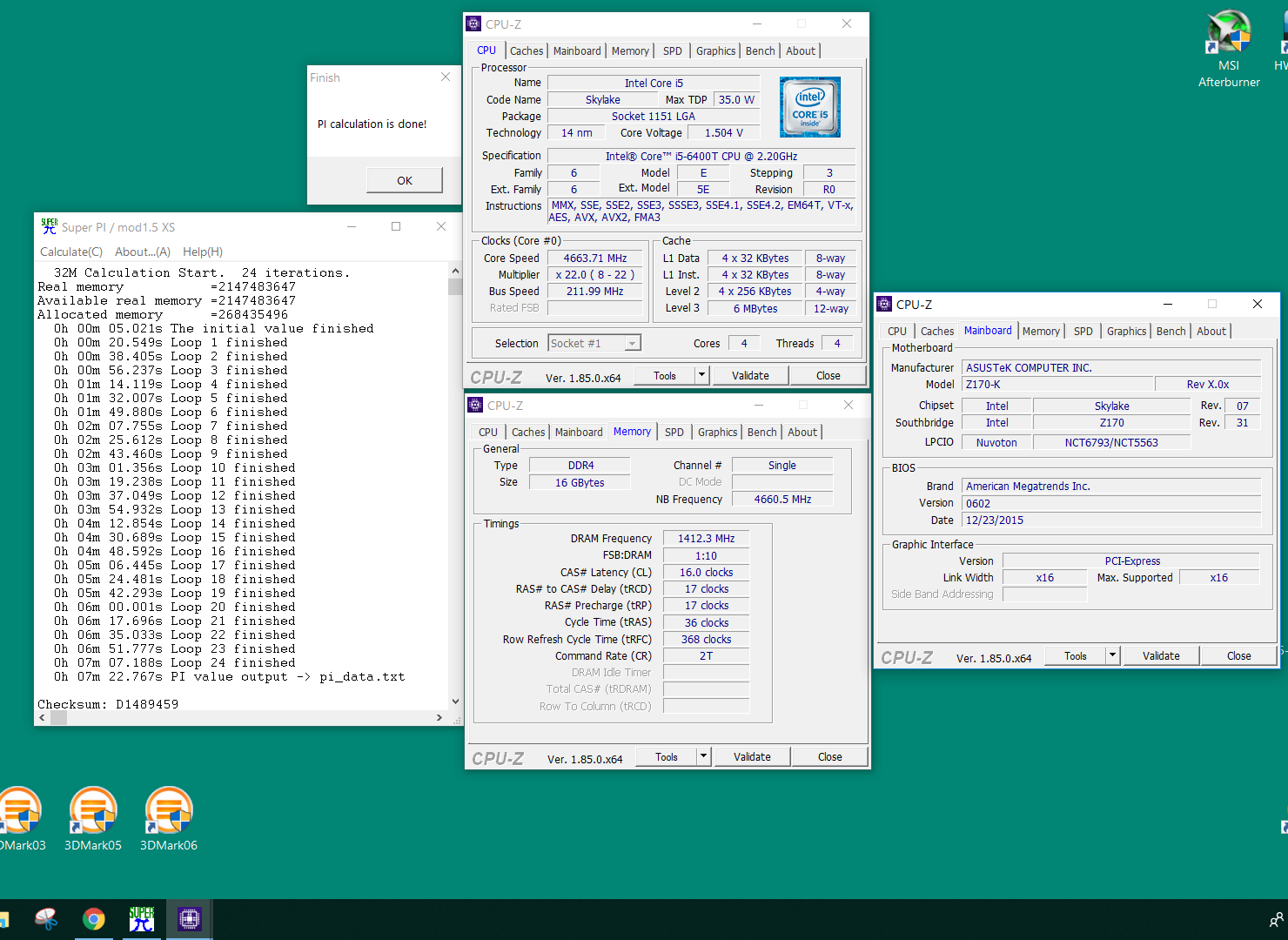Open the About...(A) menu in Super PI
This screenshot has height=940, width=1288.
pyautogui.click(x=143, y=252)
